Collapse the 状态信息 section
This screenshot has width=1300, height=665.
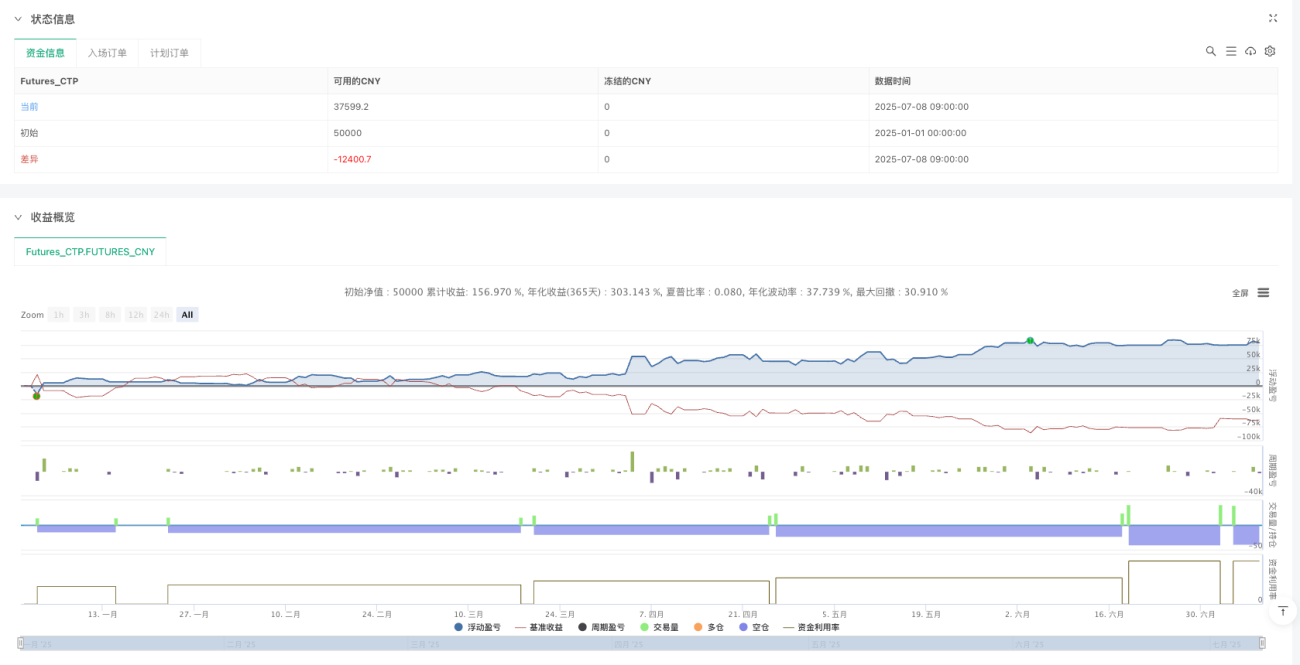(x=17, y=19)
